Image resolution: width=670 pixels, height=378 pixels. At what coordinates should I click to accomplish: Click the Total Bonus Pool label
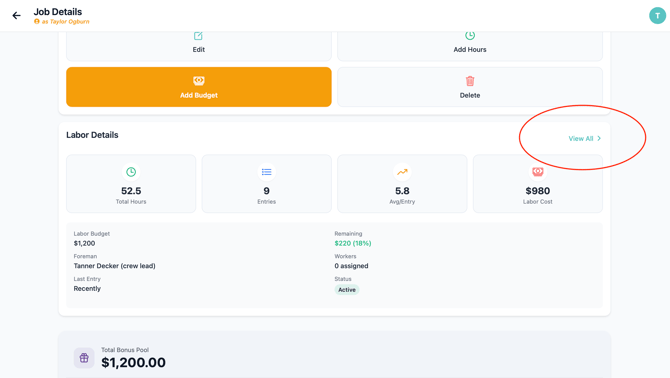(125, 350)
